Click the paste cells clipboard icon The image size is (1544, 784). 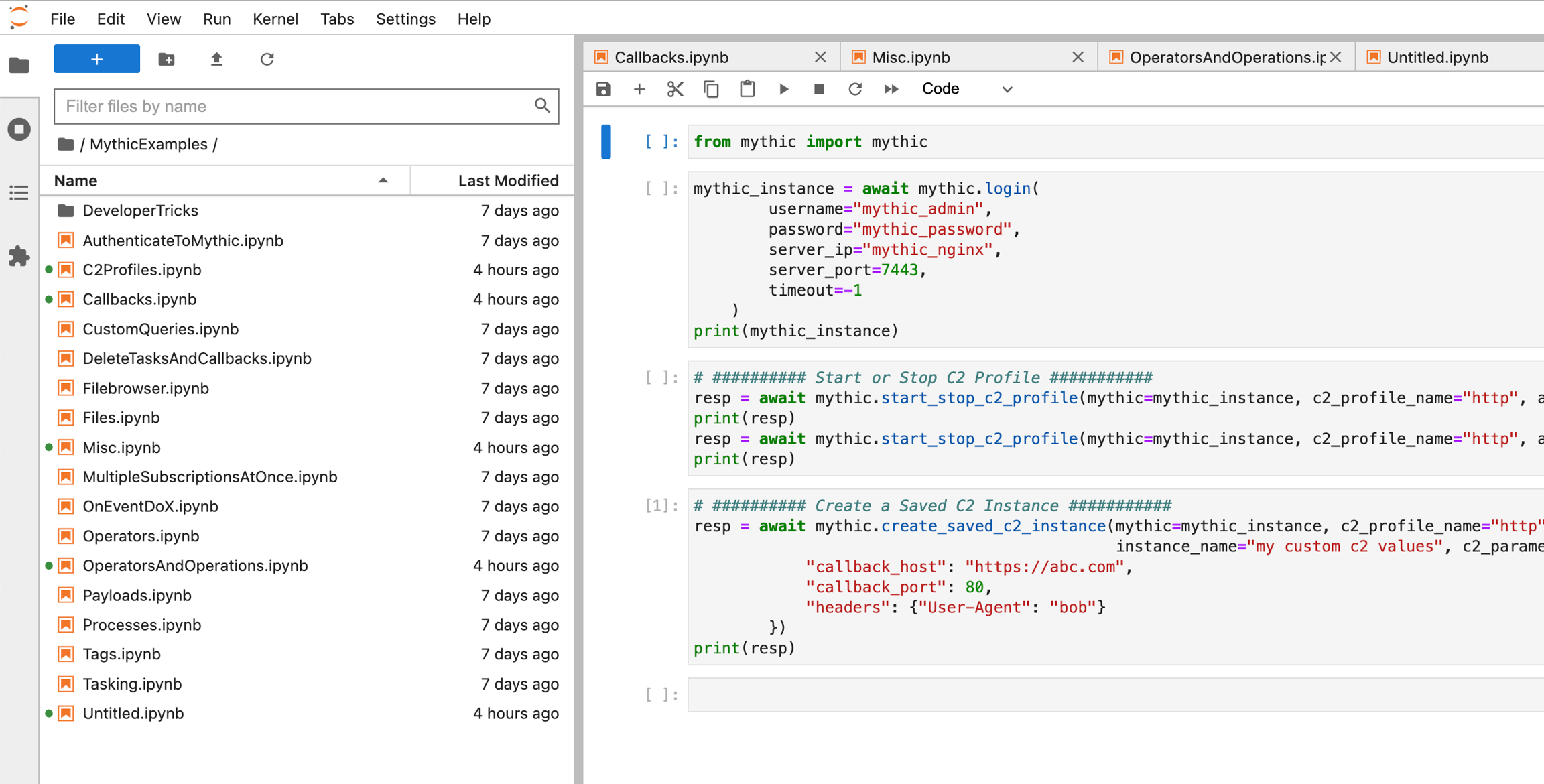747,89
